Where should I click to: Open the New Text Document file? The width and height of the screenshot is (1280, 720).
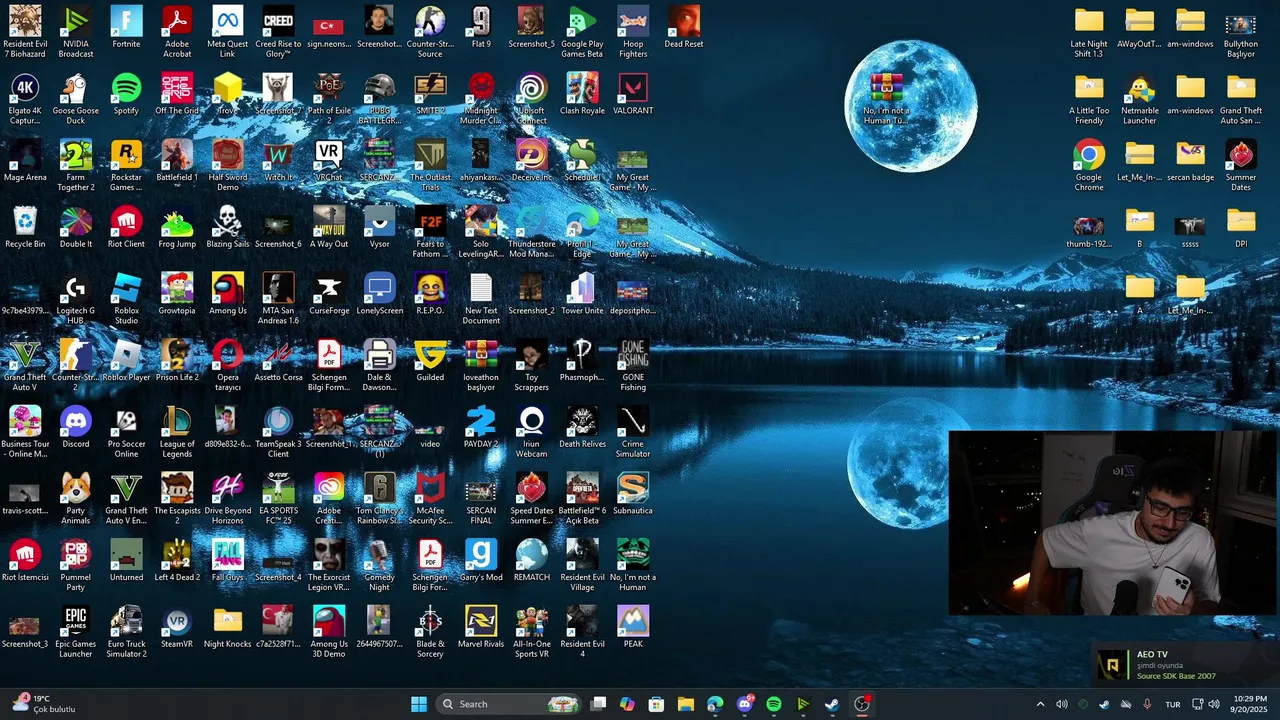point(481,300)
